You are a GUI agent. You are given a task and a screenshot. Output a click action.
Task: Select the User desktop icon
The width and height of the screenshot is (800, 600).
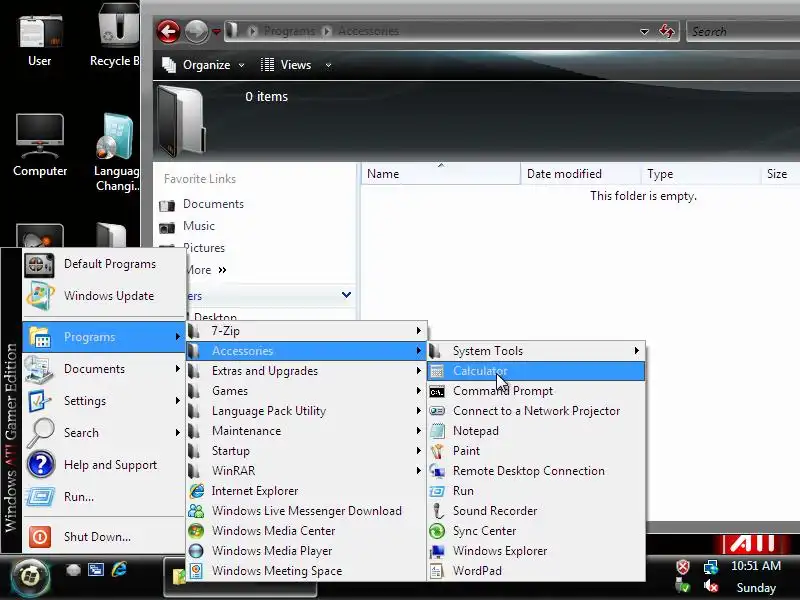coord(40,41)
